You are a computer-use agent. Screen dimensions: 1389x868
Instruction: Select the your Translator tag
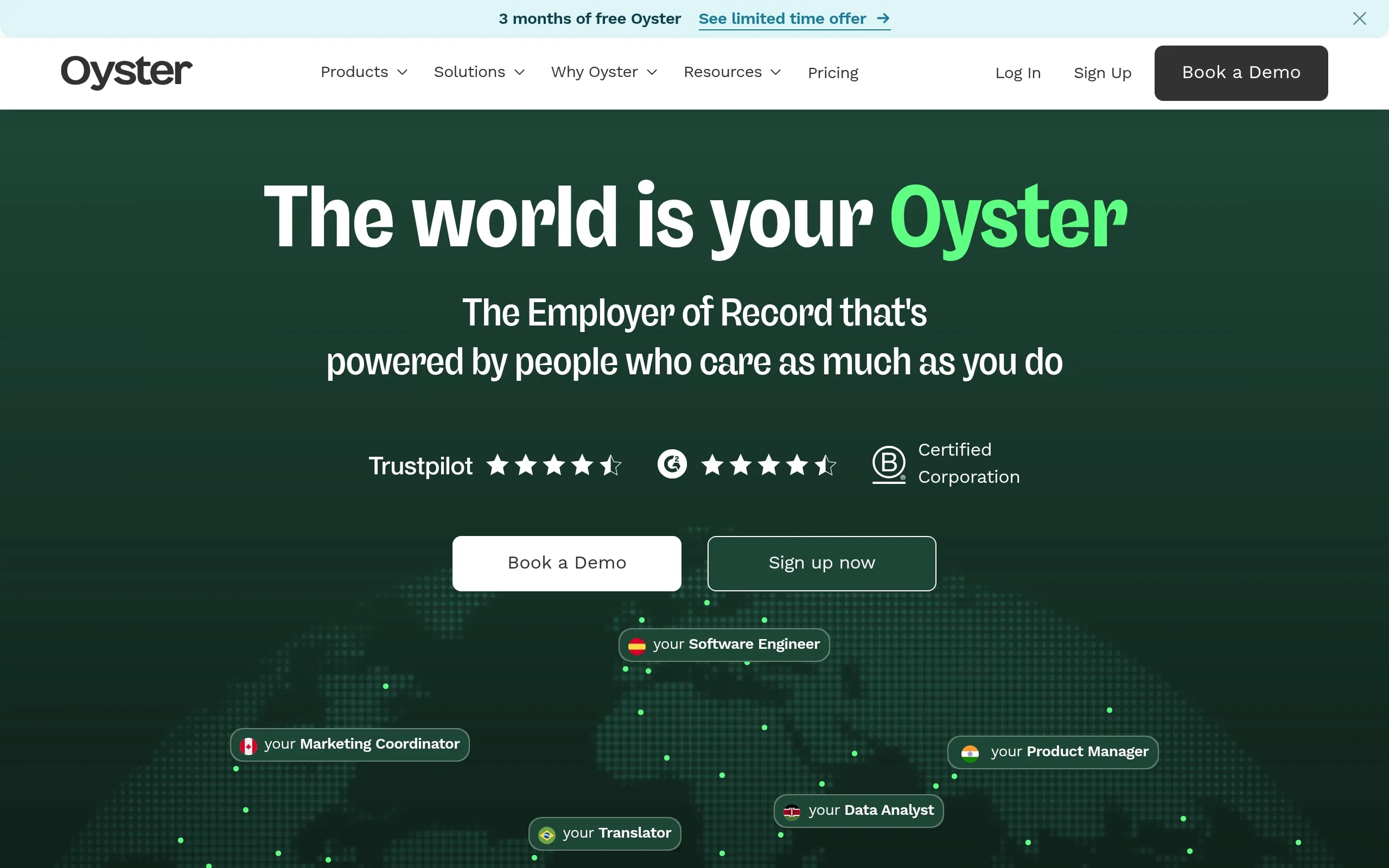(604, 834)
